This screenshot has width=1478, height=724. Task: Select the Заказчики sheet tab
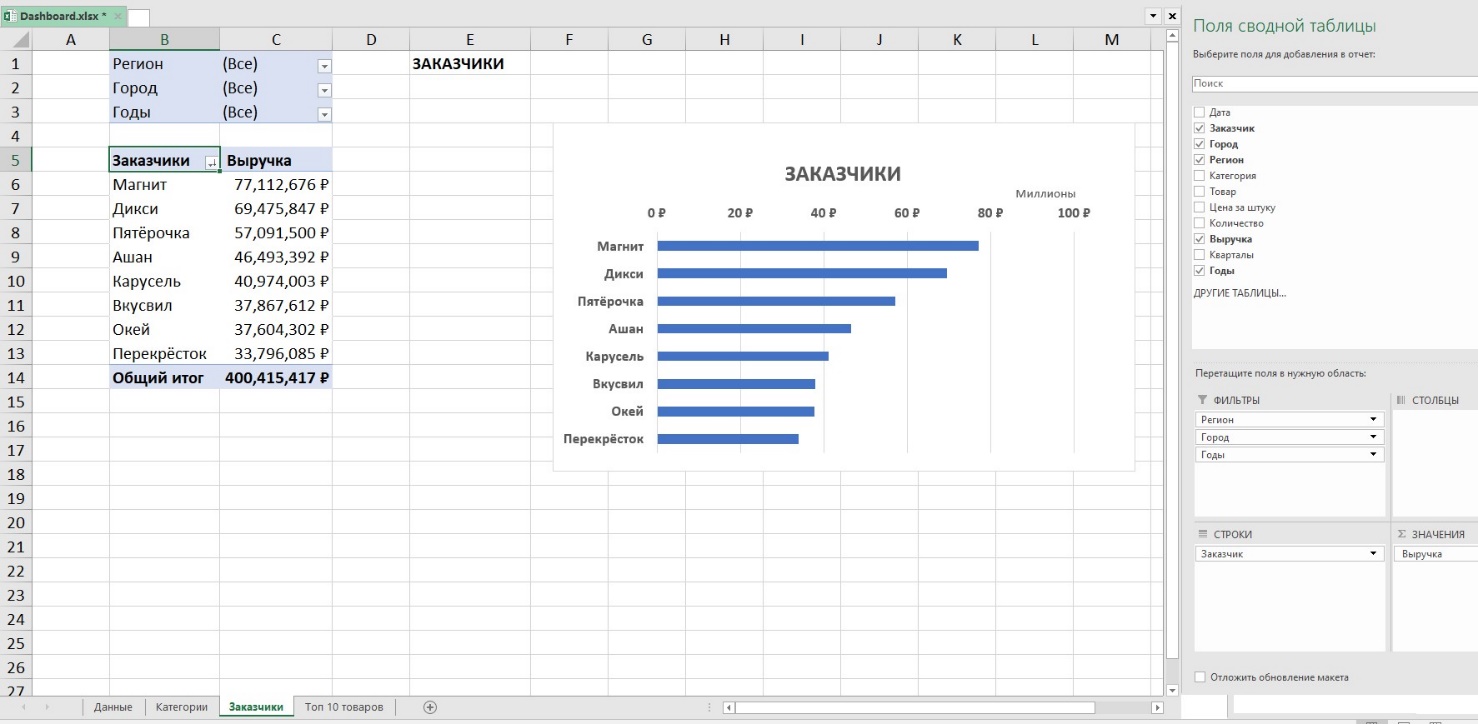256,707
